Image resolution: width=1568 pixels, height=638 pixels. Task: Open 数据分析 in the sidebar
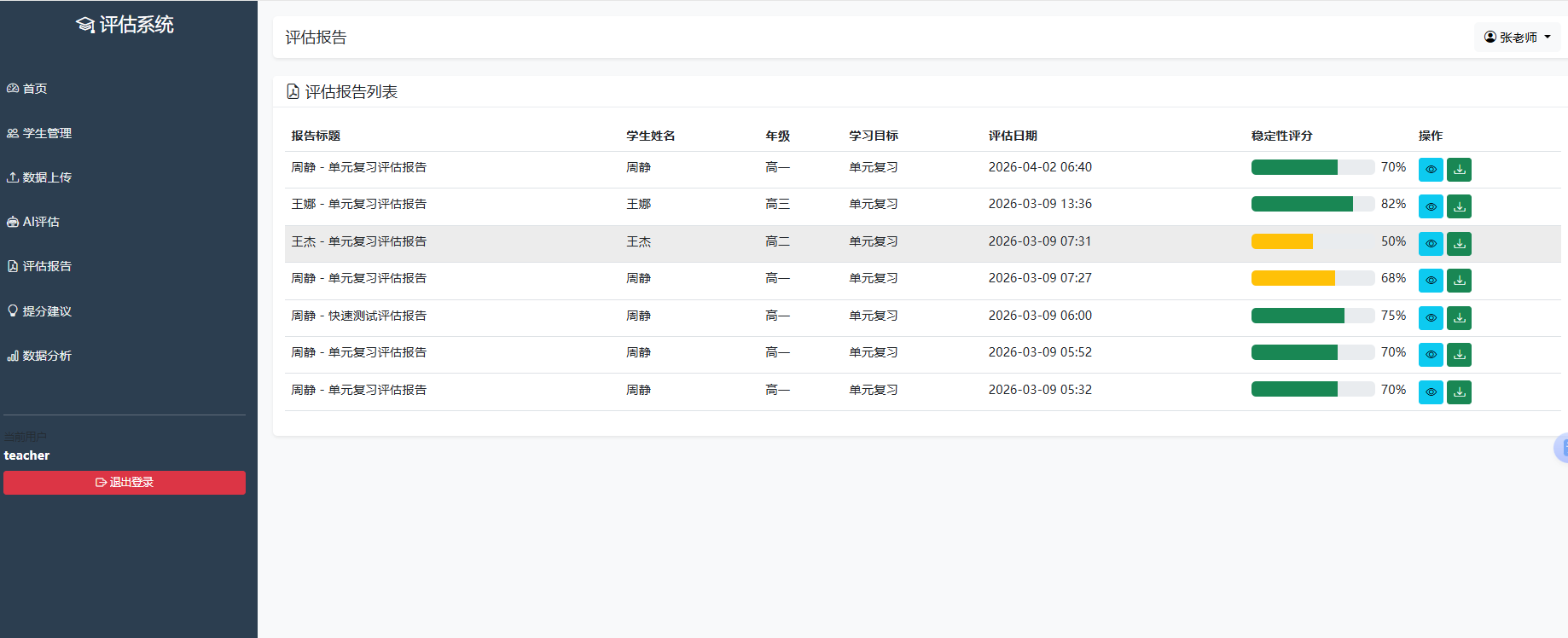tap(39, 356)
